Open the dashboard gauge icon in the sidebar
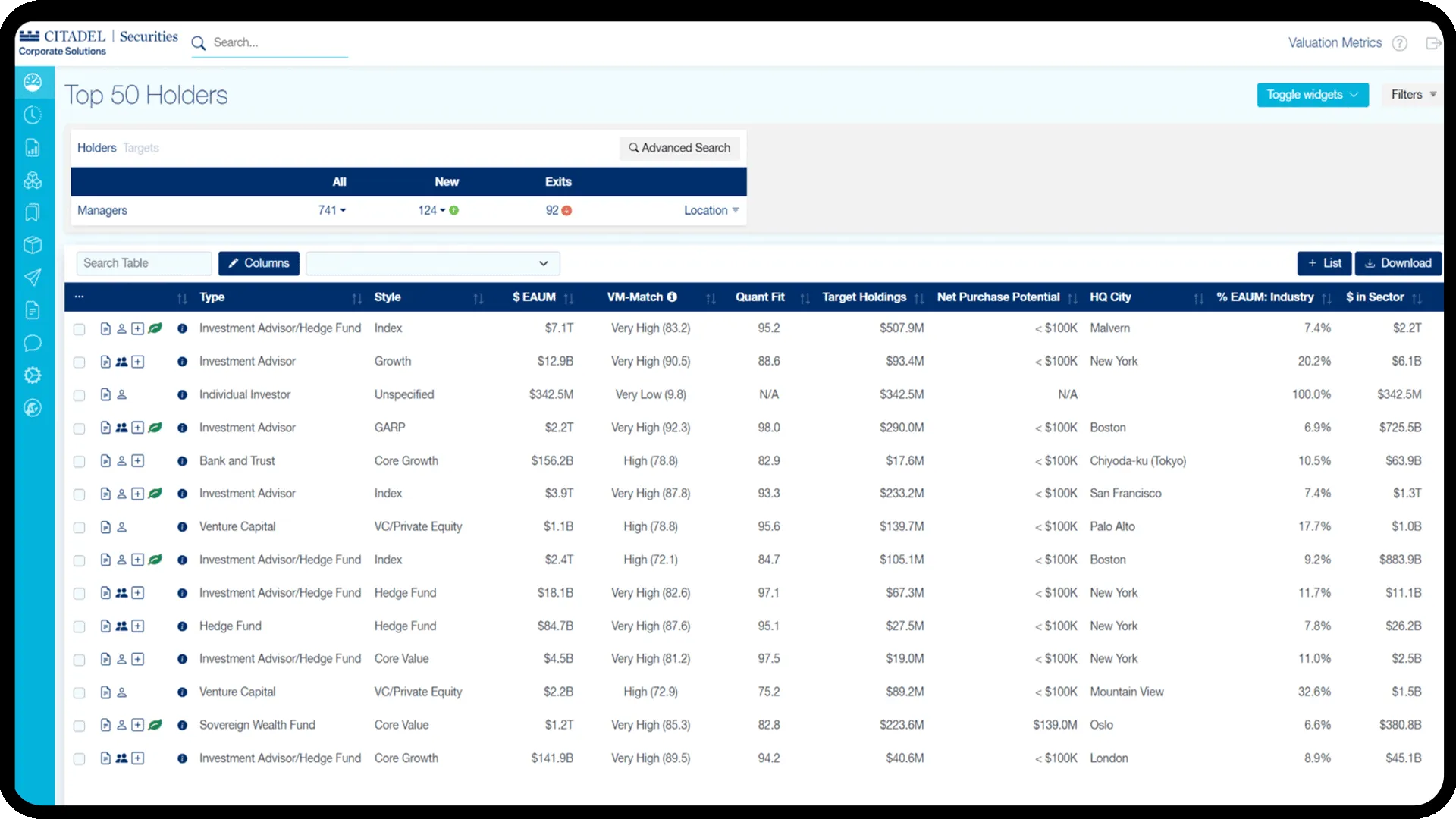1456x819 pixels. pos(33,83)
